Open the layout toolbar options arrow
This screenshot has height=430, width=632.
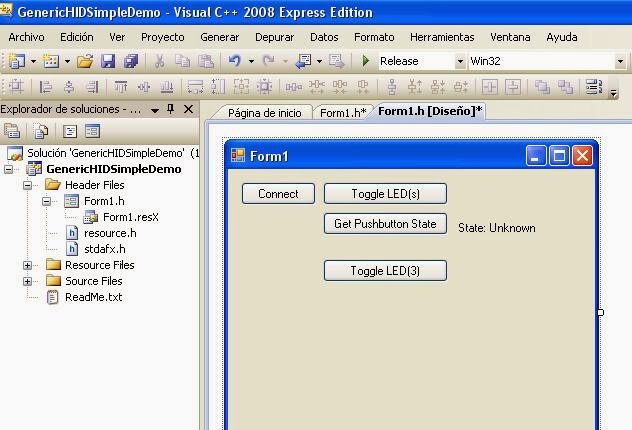(x=613, y=93)
